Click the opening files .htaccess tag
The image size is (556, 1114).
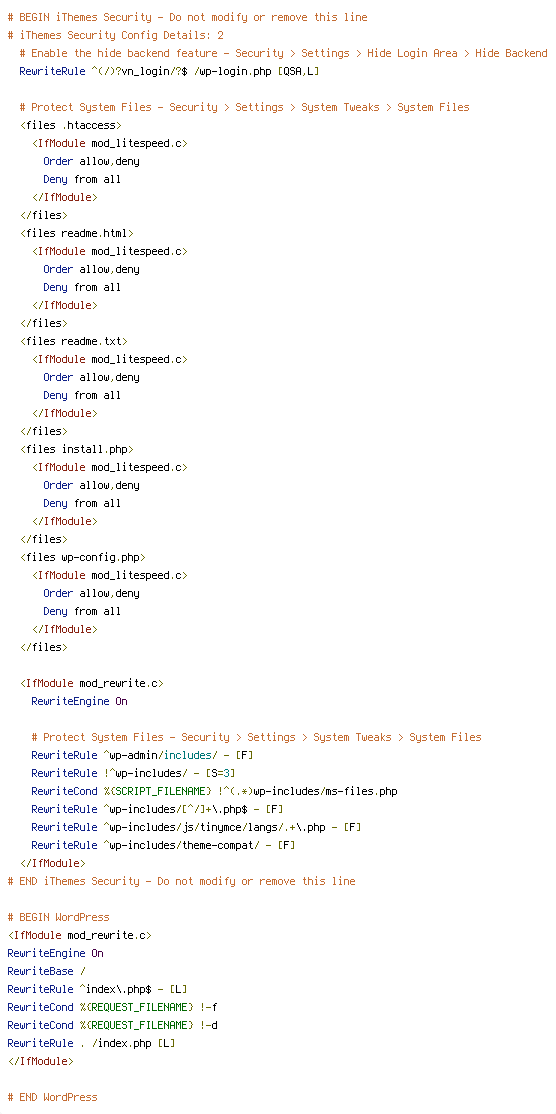tap(70, 125)
